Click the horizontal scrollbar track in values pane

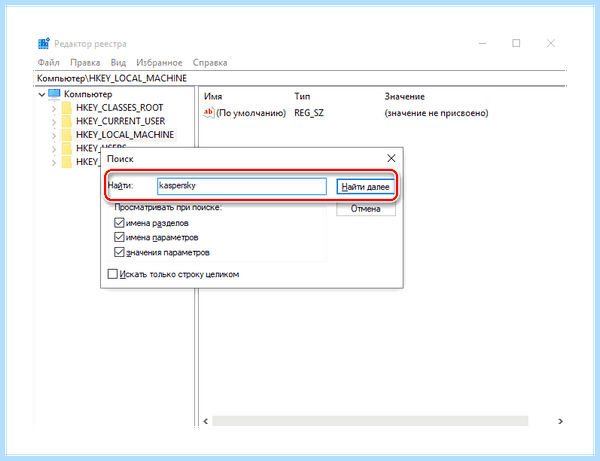370,421
